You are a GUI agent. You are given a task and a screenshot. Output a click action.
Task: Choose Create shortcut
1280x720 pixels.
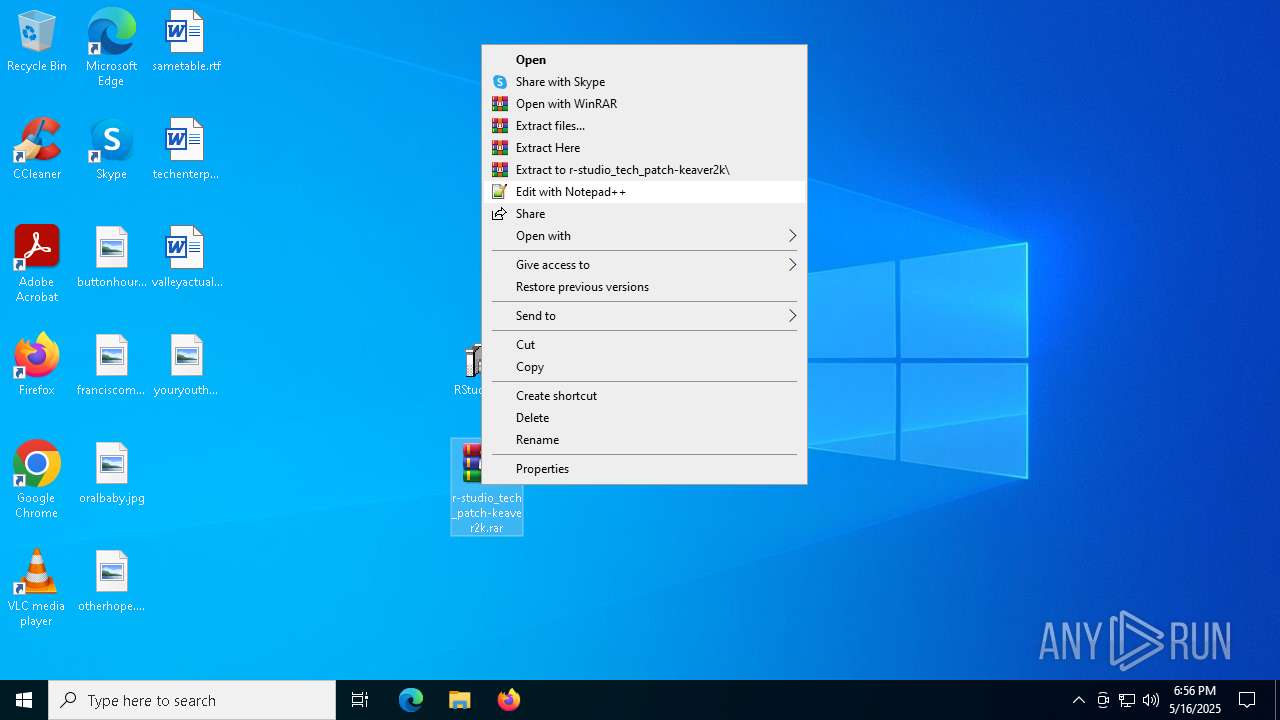point(644,396)
